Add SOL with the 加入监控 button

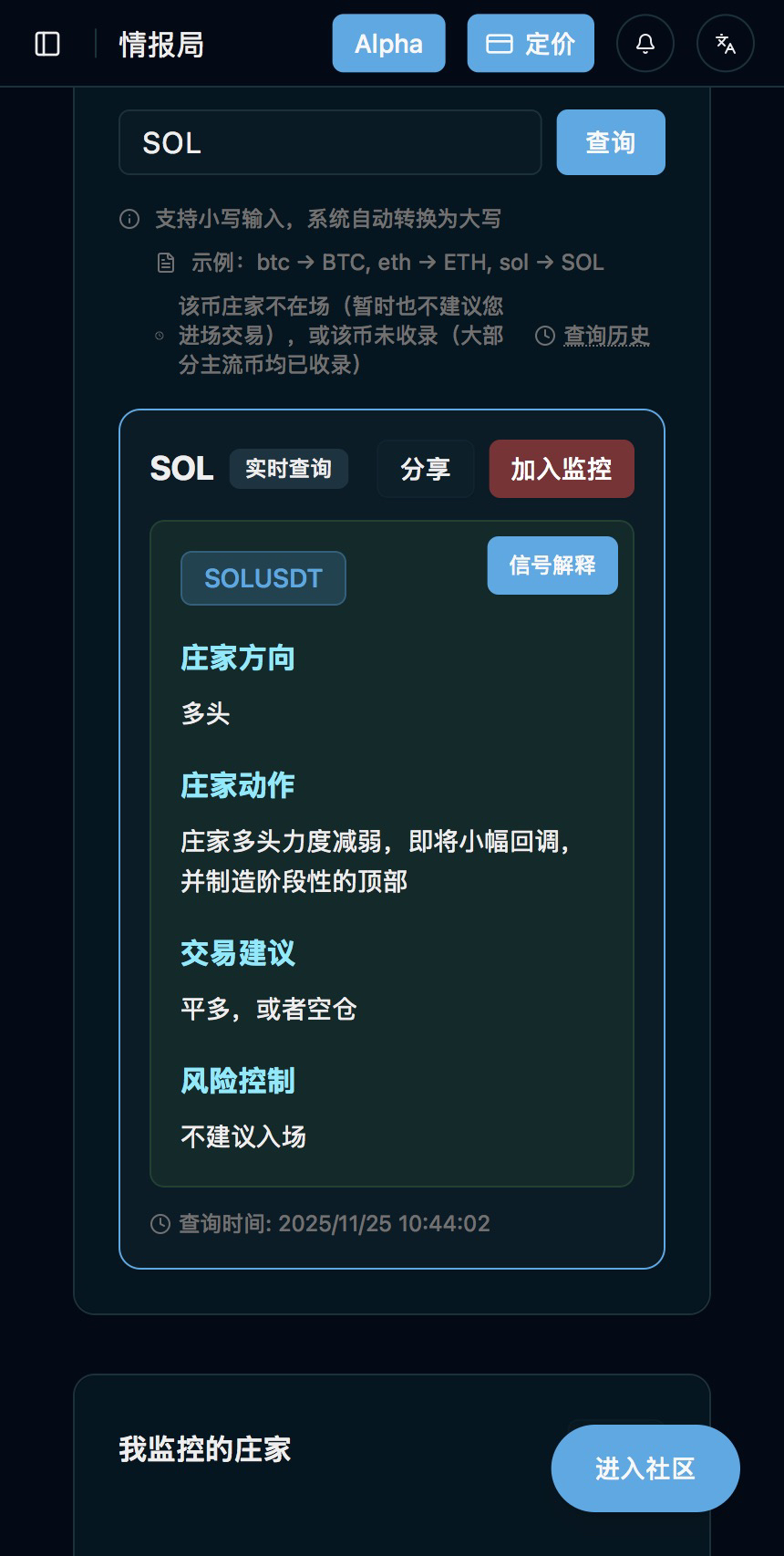click(561, 469)
